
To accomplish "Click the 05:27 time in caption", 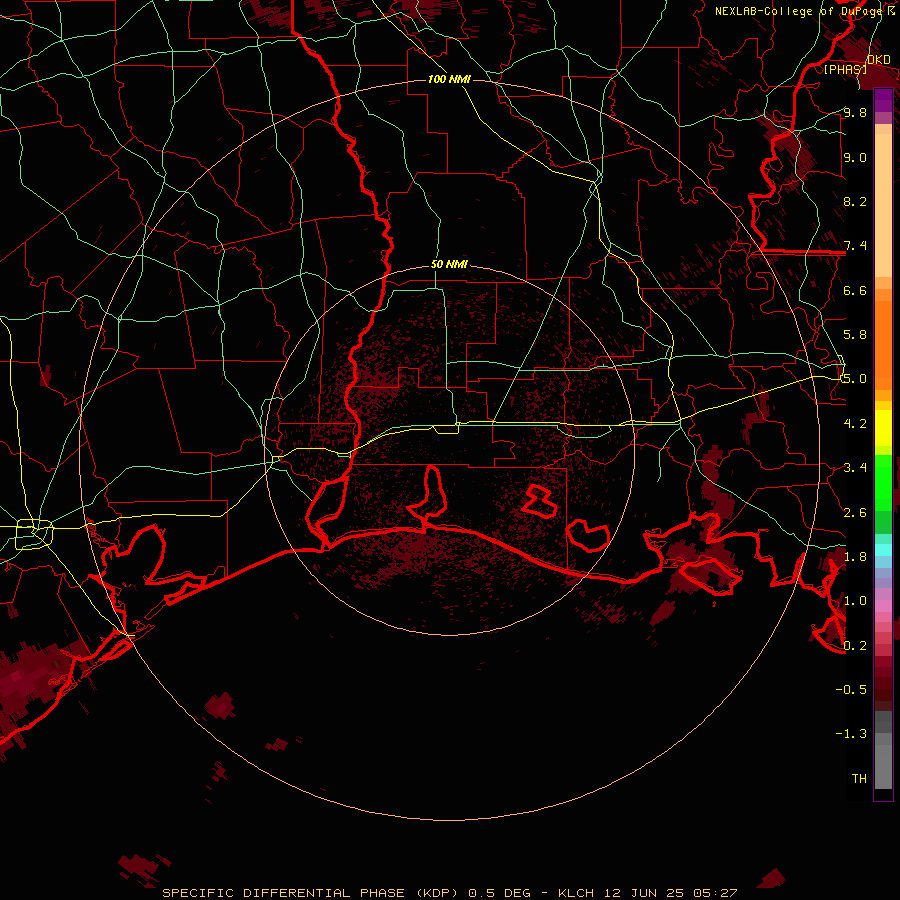I will [714, 893].
